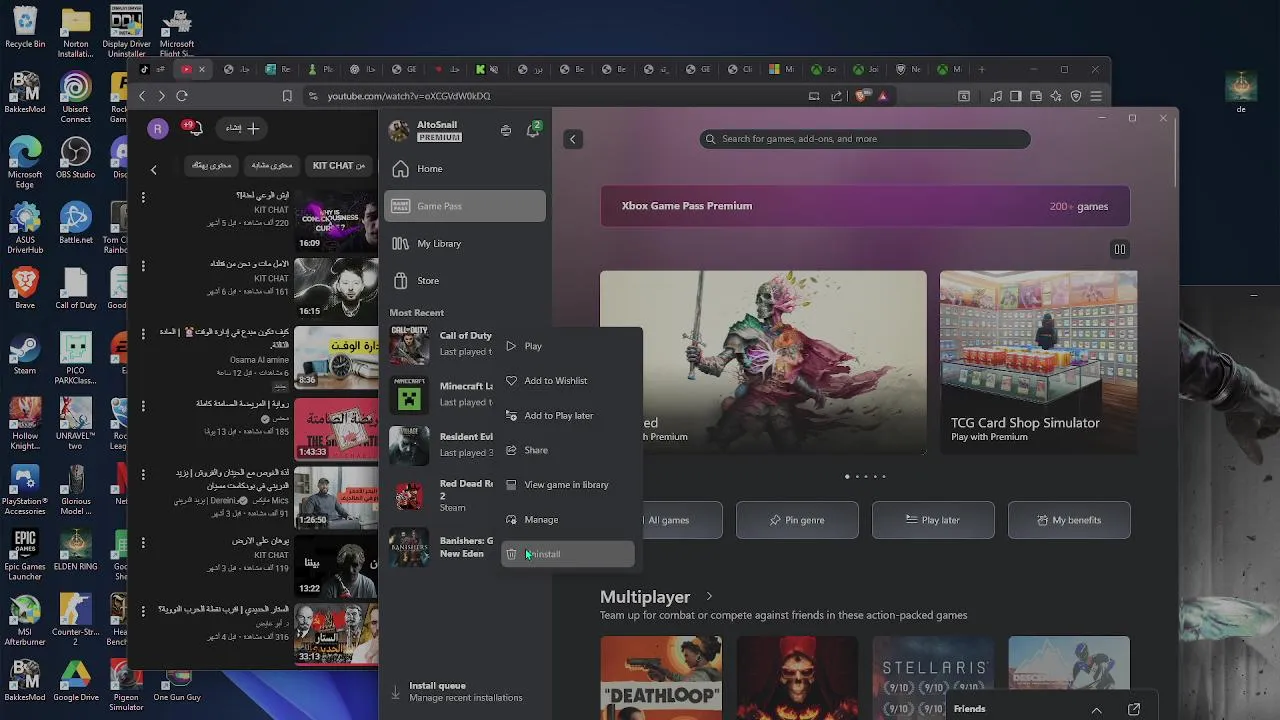Image resolution: width=1280 pixels, height=720 pixels.
Task: Open Home in the Xbox sidebar
Action: [465, 169]
